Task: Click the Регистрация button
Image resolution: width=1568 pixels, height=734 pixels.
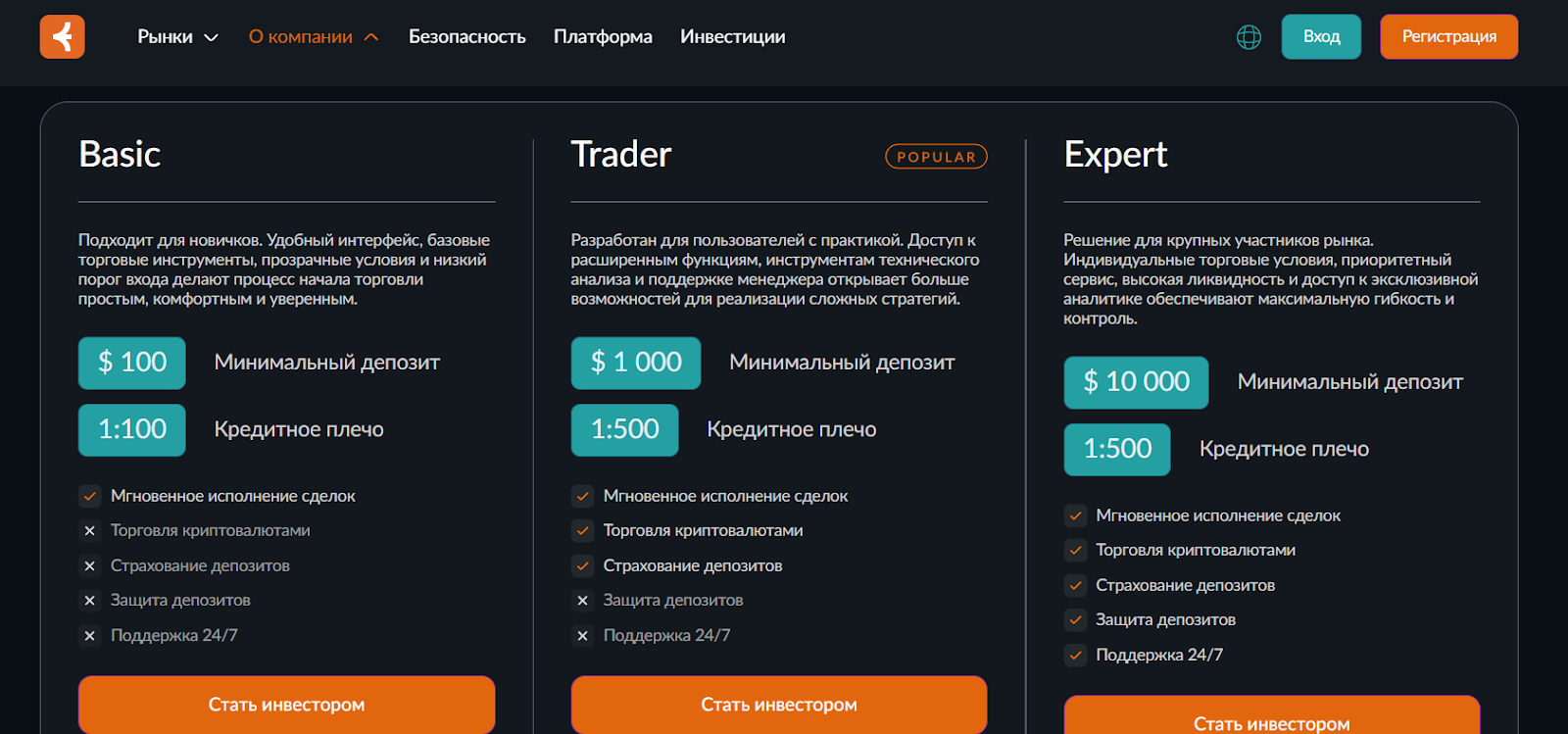Action: tap(1448, 37)
